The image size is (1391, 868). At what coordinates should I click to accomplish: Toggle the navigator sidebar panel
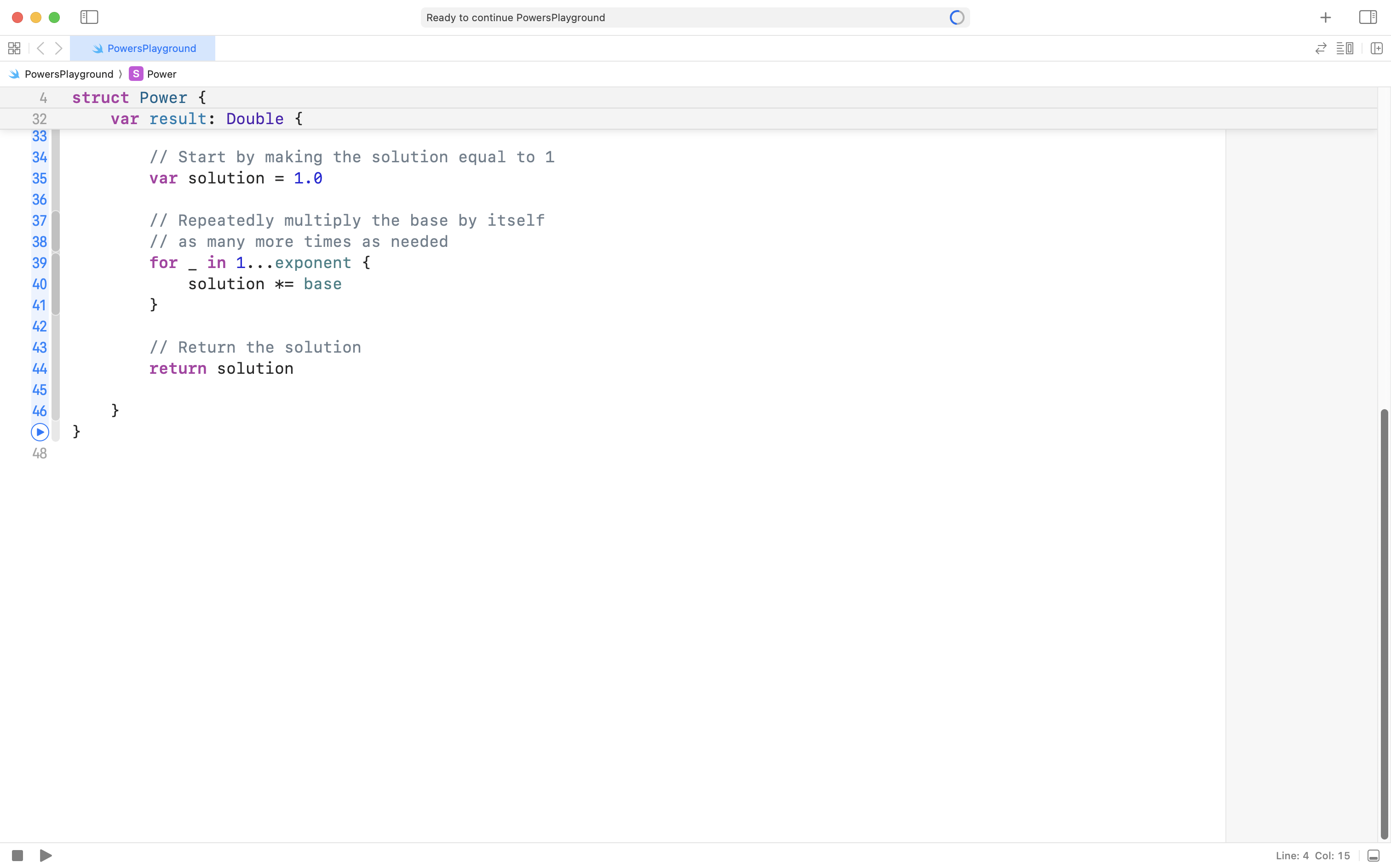(89, 17)
